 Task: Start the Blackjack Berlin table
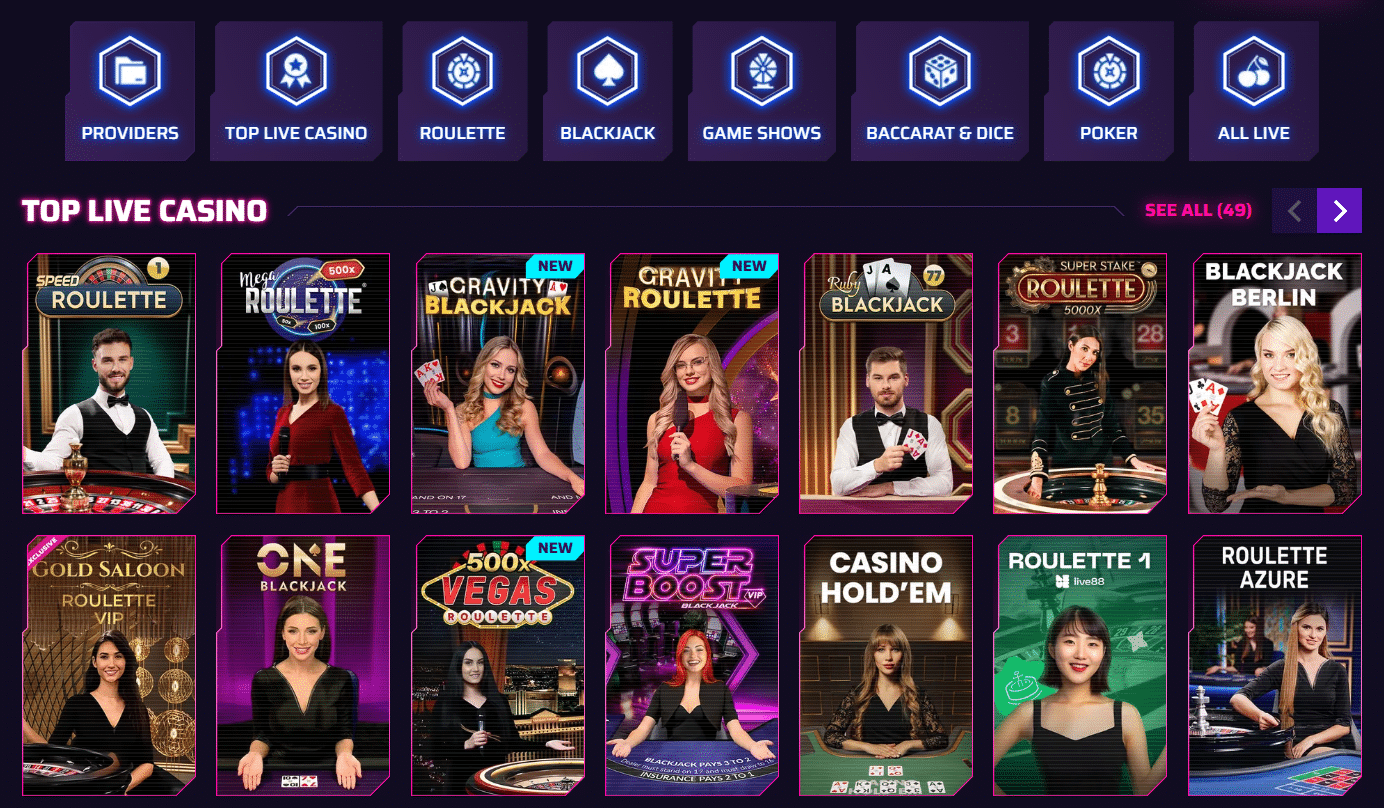coord(1275,384)
